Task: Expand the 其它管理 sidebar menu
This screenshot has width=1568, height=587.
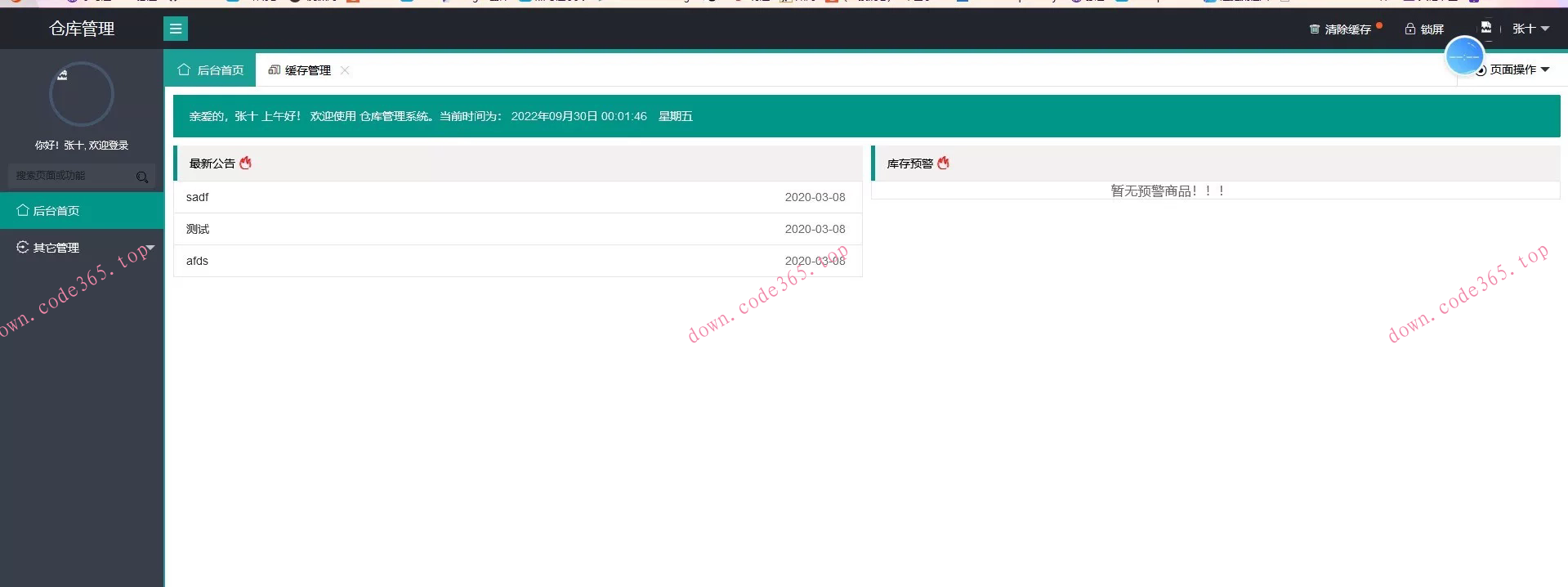Action: (x=82, y=248)
